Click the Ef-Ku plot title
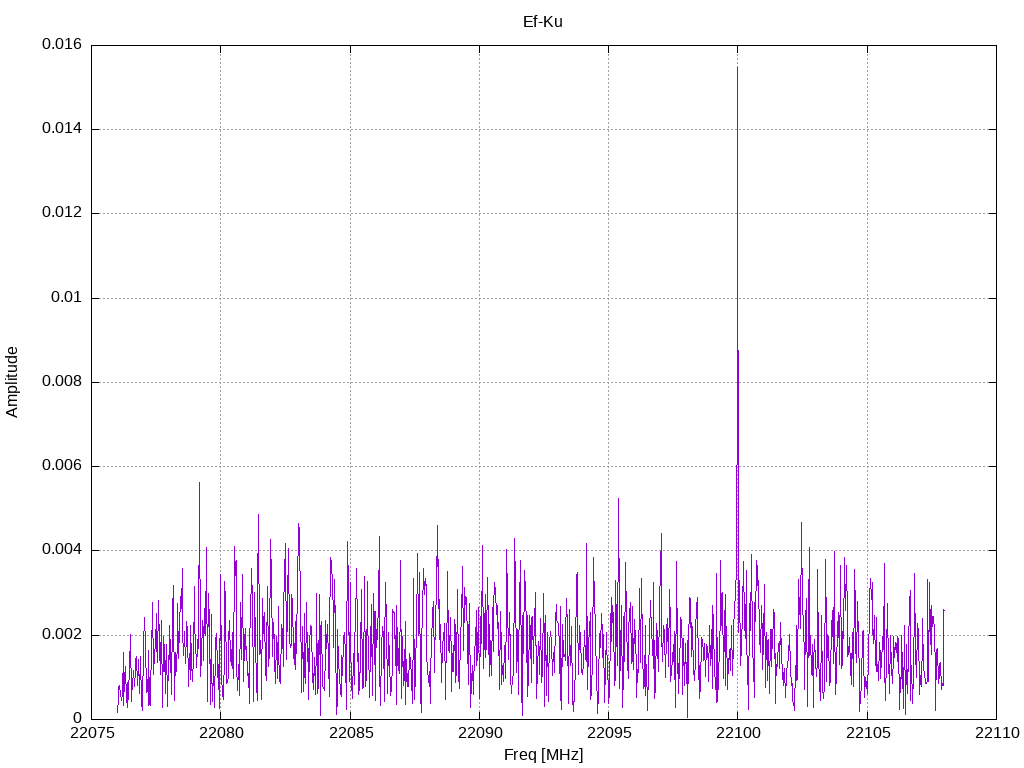The width and height of the screenshot is (1024, 768). (x=542, y=21)
